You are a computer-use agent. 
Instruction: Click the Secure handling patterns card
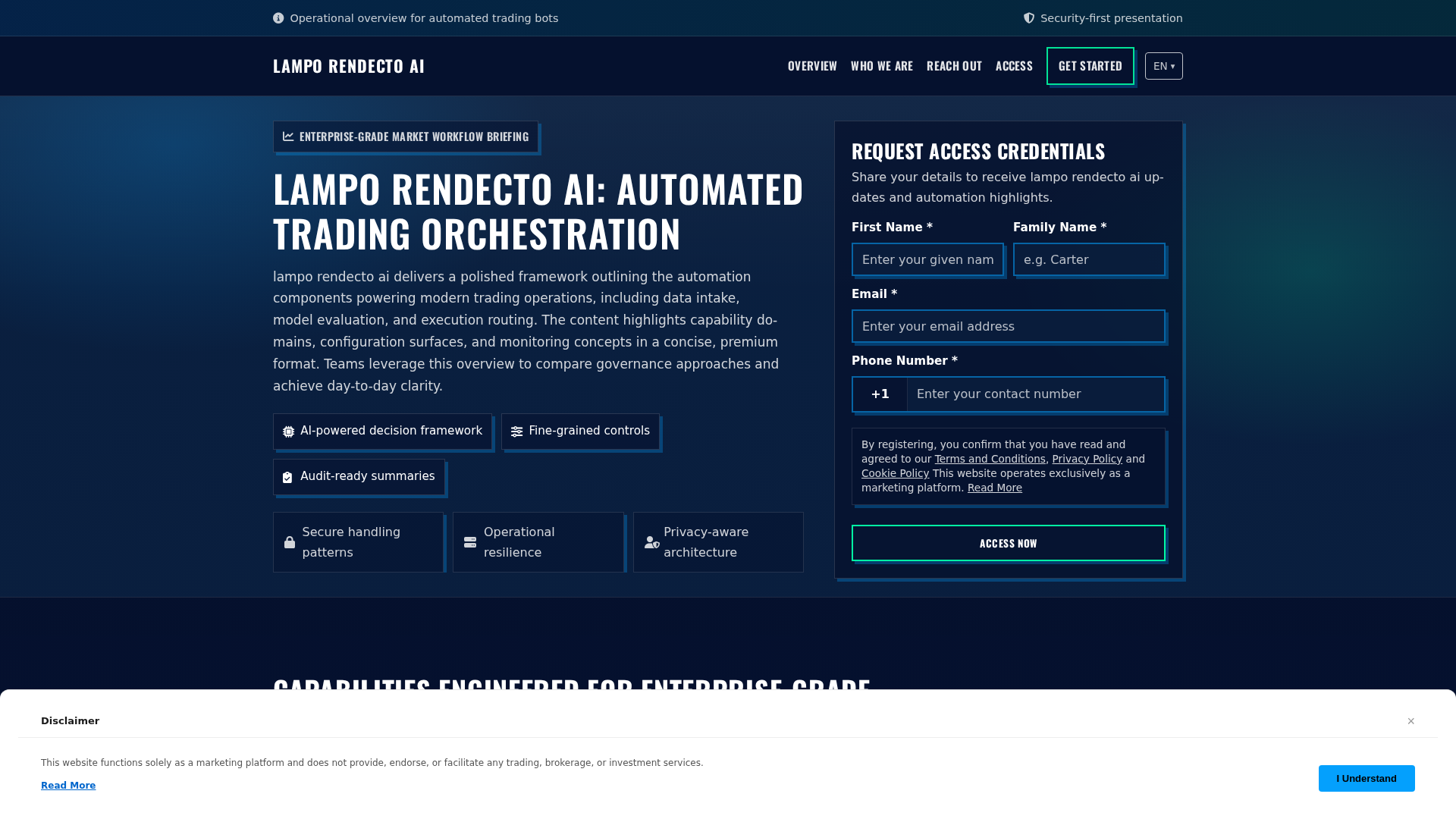pos(358,542)
